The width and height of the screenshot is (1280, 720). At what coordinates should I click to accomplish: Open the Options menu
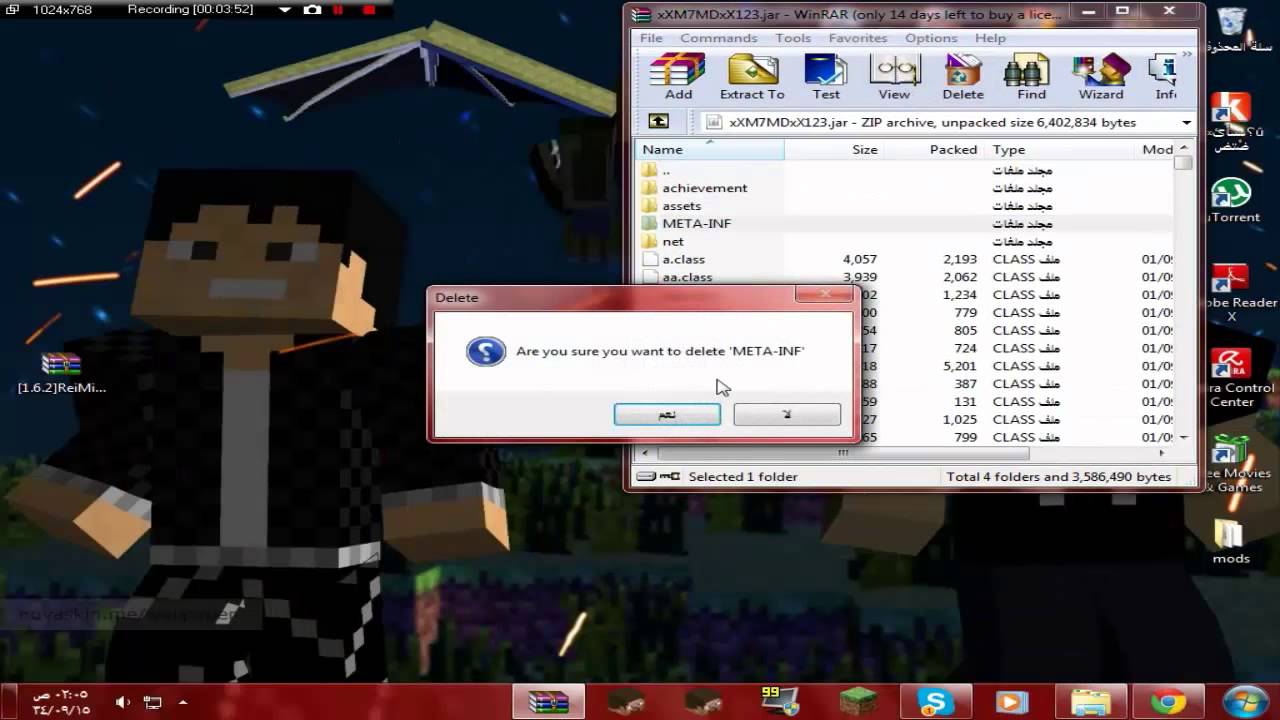[931, 38]
